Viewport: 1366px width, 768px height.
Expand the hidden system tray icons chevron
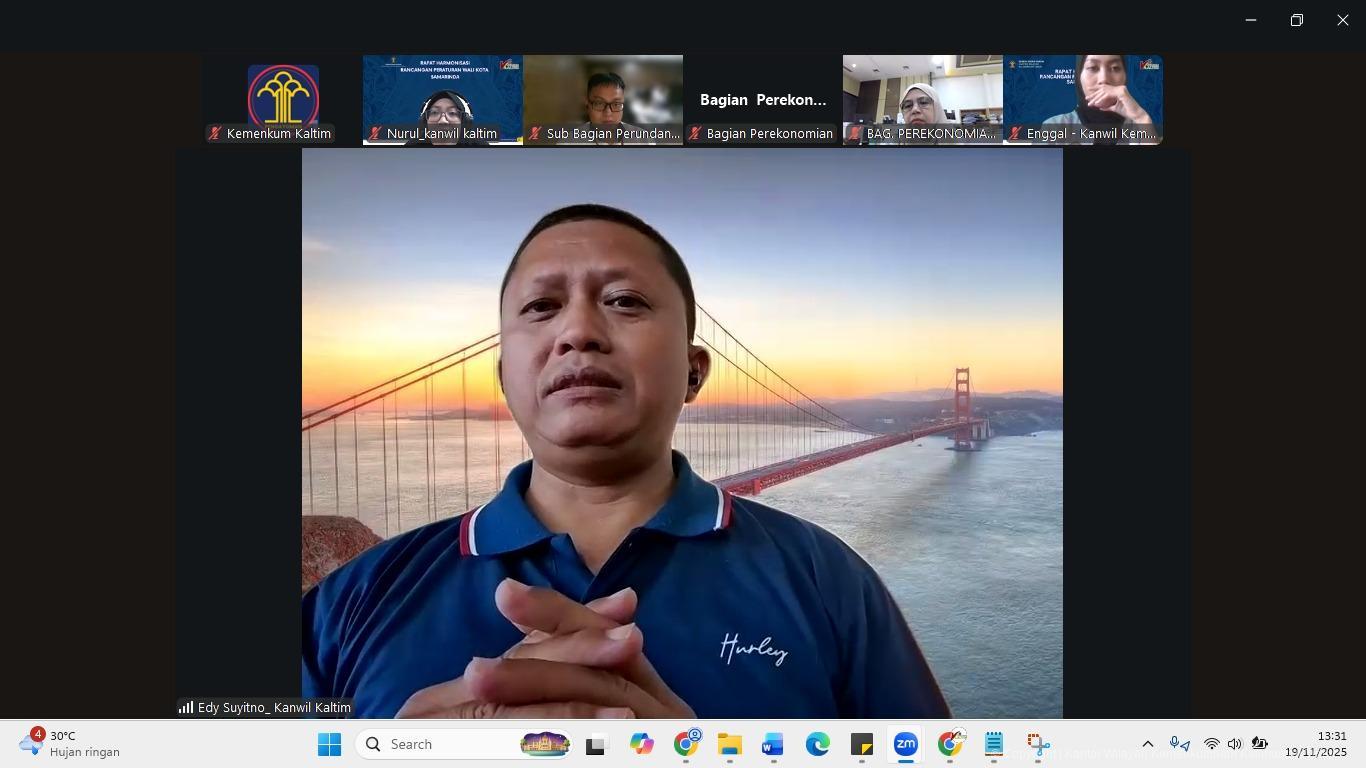coord(1148,744)
